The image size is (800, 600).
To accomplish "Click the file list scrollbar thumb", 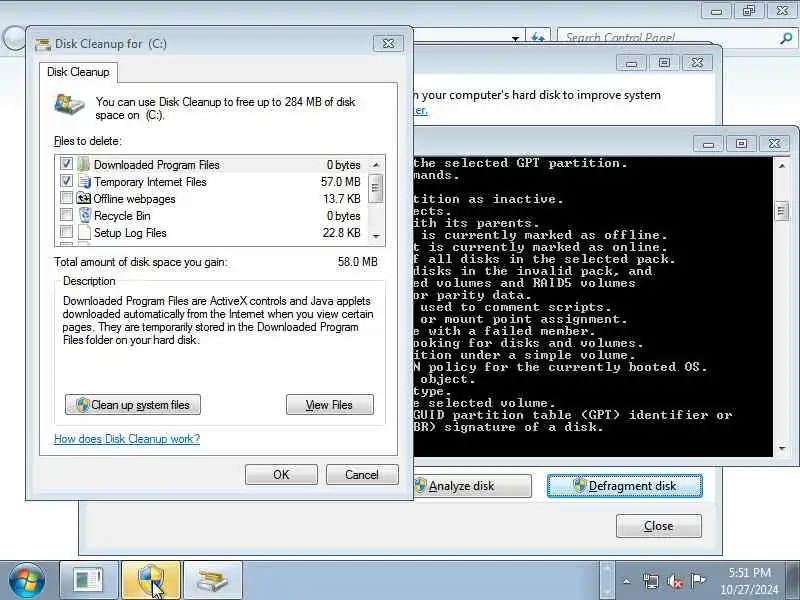I will (x=376, y=188).
